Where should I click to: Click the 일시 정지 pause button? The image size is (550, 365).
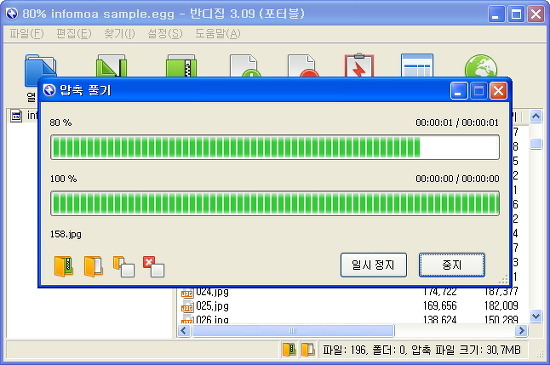click(x=374, y=265)
